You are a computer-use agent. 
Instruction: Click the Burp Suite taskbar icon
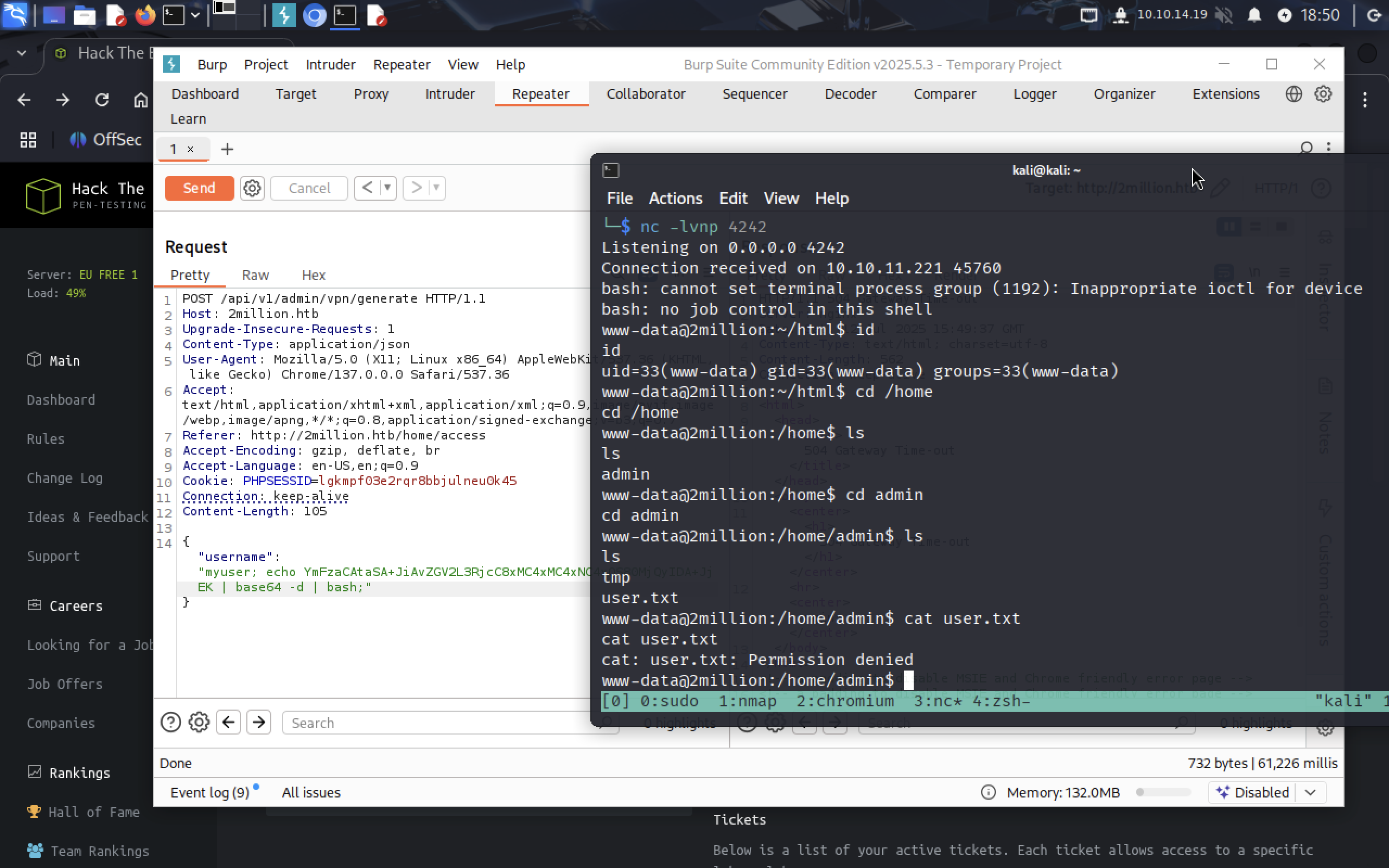click(284, 16)
